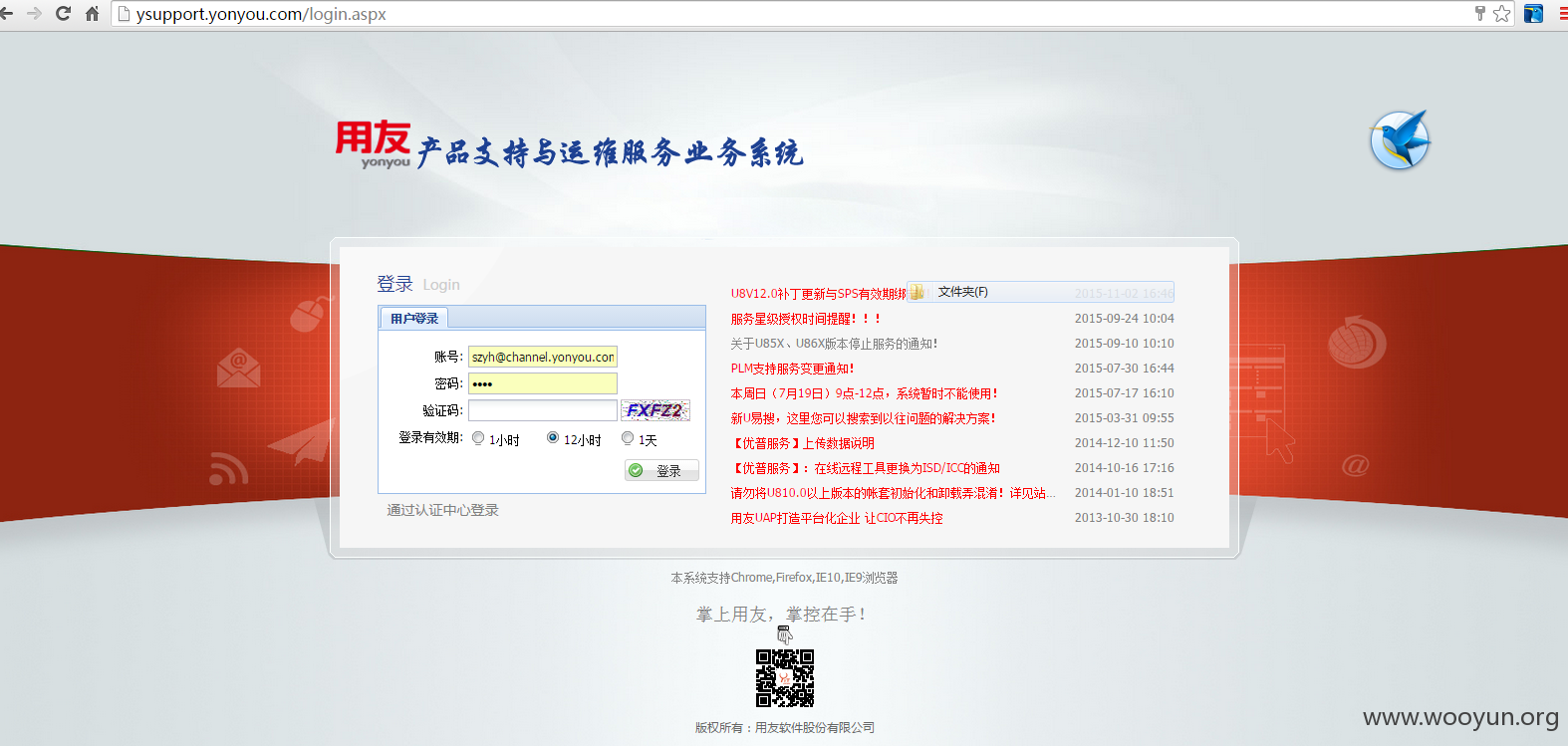
Task: Click the date 2015-07-17 16:10
Action: click(1124, 393)
